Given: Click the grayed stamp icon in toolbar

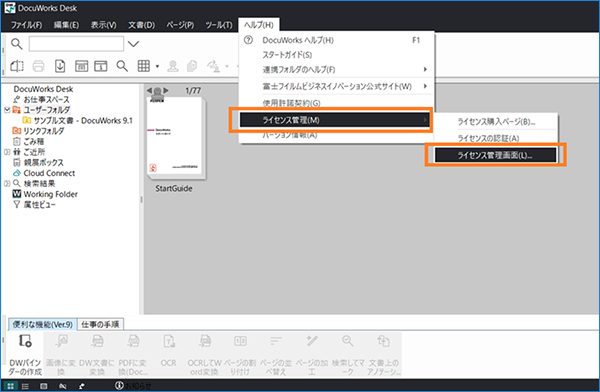Looking at the screenshot, I should (x=173, y=66).
